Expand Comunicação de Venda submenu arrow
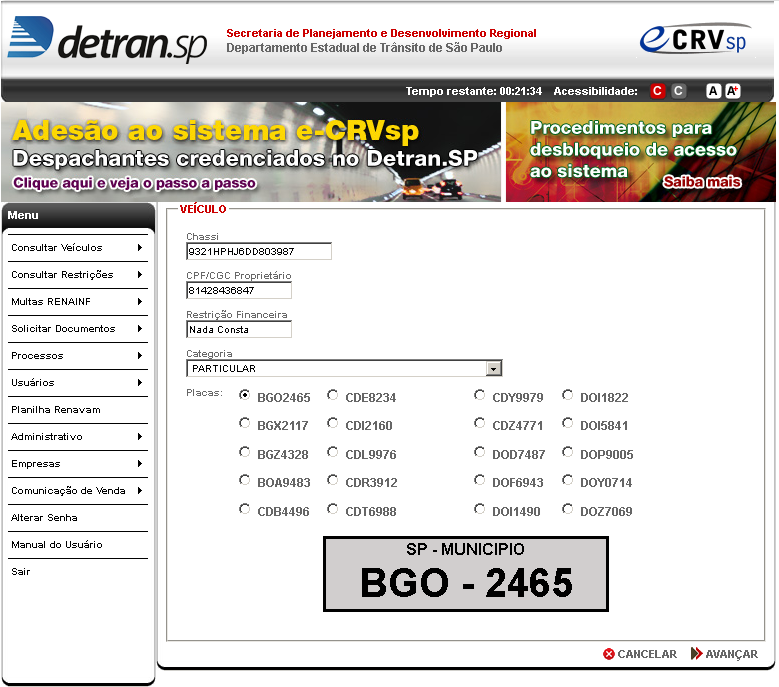 tap(140, 490)
